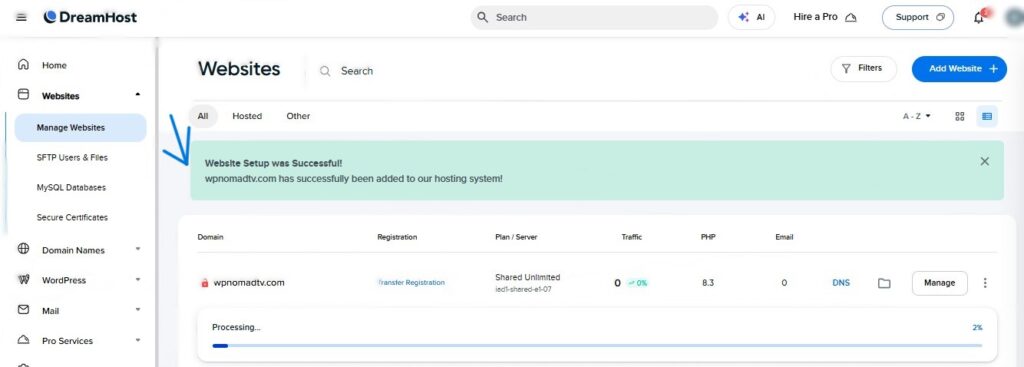Open the A-Z sort dropdown
This screenshot has height=367, width=1024.
pos(917,116)
